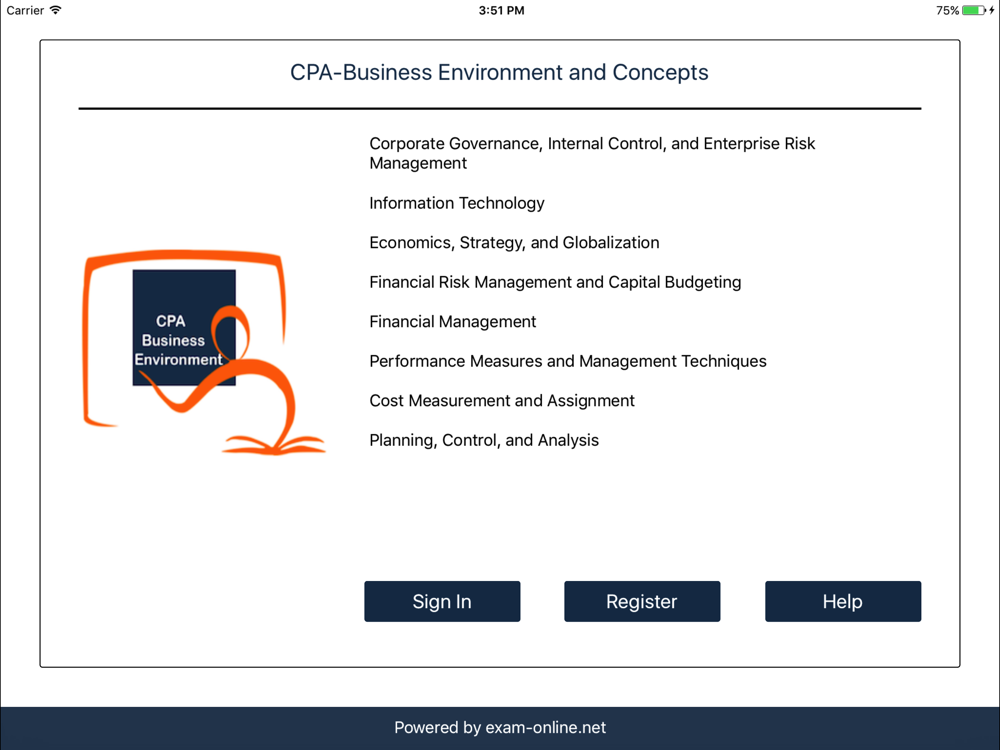Tap the Carrier label in status bar
This screenshot has height=750, width=1000.
[25, 10]
